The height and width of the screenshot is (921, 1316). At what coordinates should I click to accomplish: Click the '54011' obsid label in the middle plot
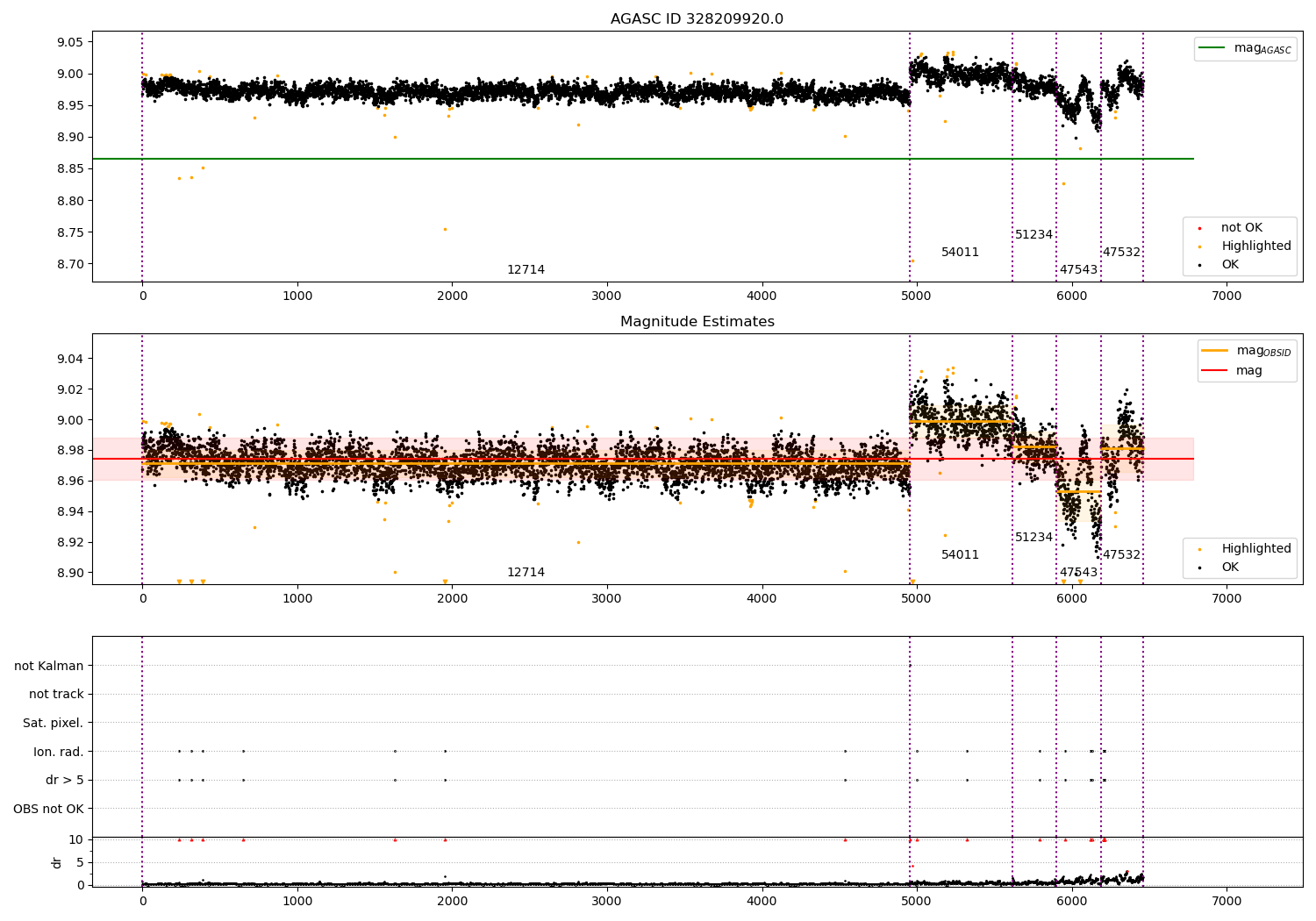tap(960, 555)
